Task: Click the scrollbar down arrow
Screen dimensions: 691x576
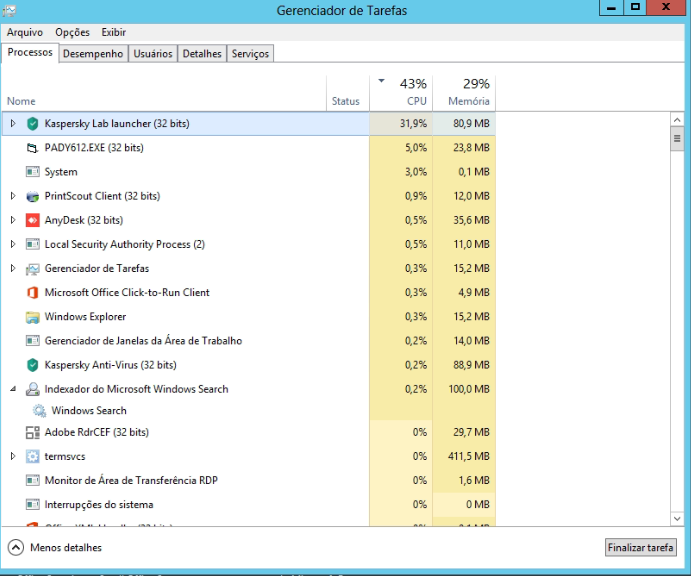Action: pyautogui.click(x=677, y=519)
